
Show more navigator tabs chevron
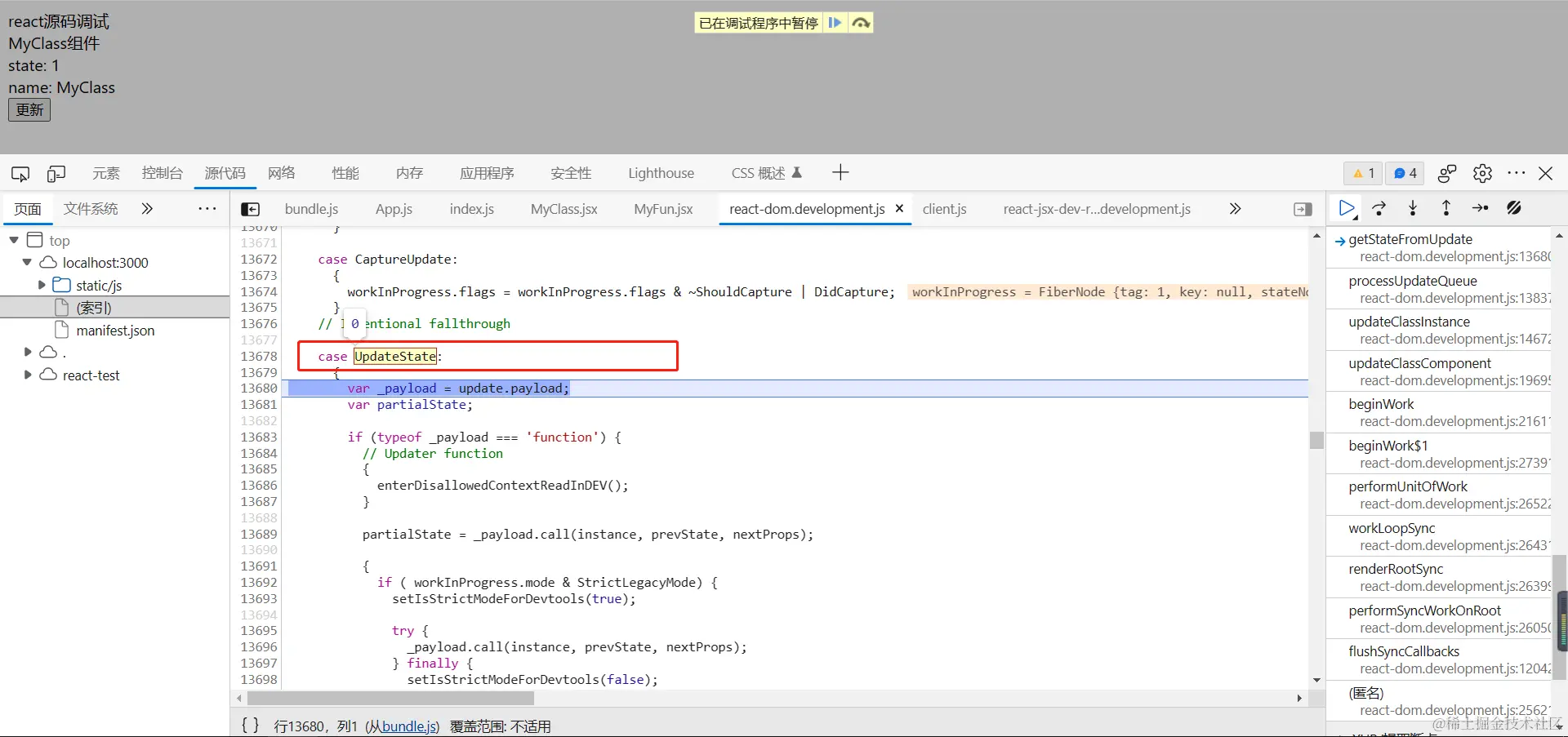click(147, 209)
